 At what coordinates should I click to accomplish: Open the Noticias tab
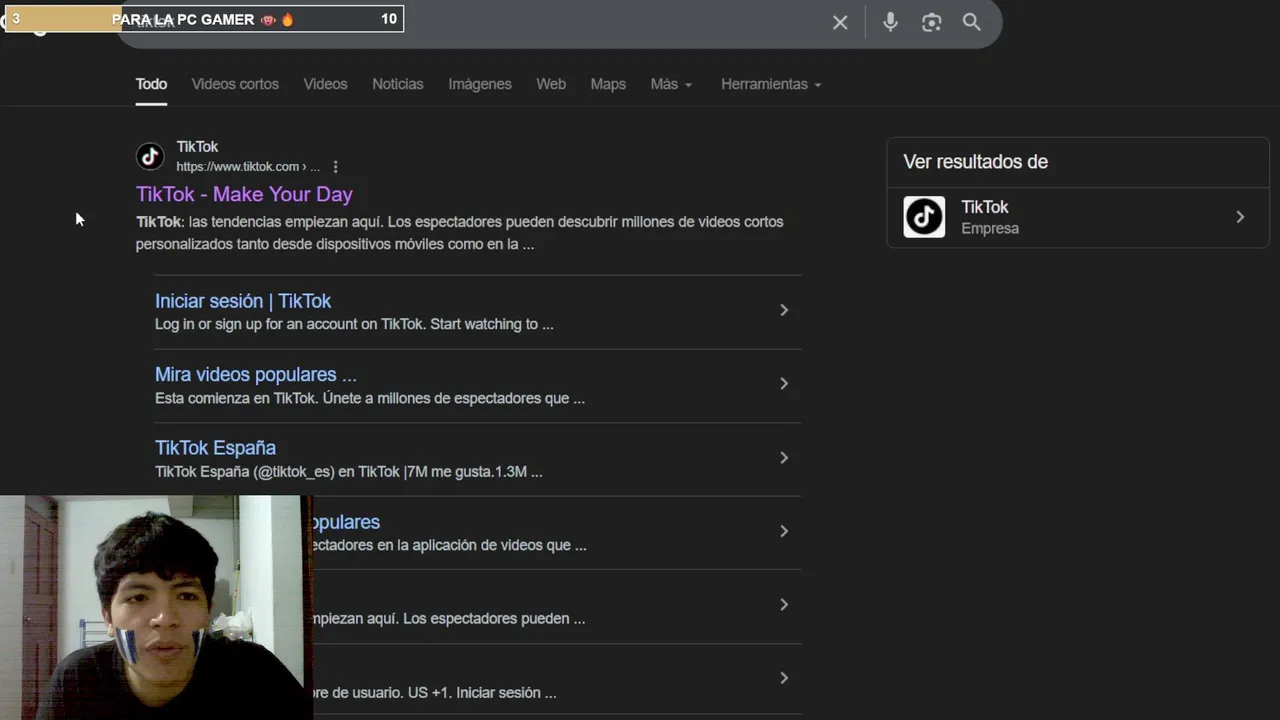pos(398,84)
